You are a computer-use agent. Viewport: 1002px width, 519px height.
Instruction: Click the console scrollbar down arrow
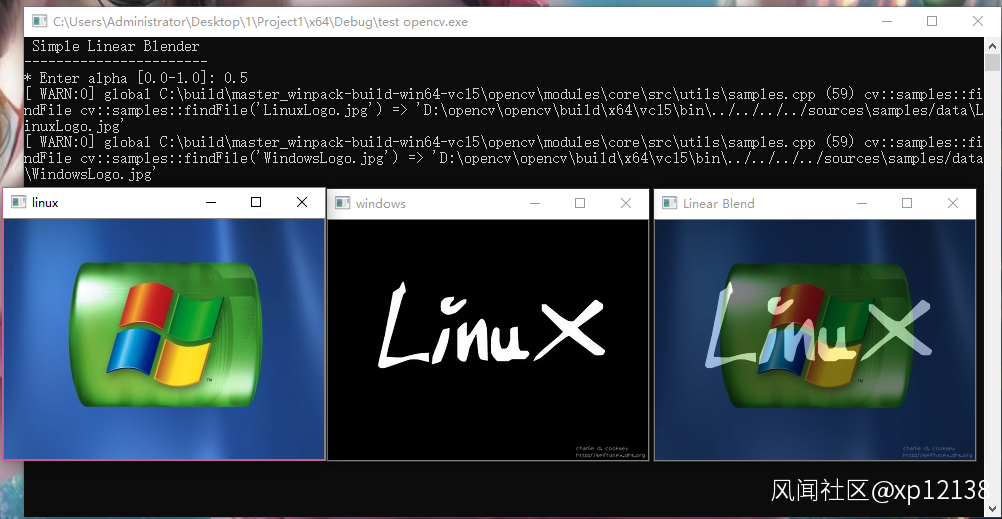point(992,509)
